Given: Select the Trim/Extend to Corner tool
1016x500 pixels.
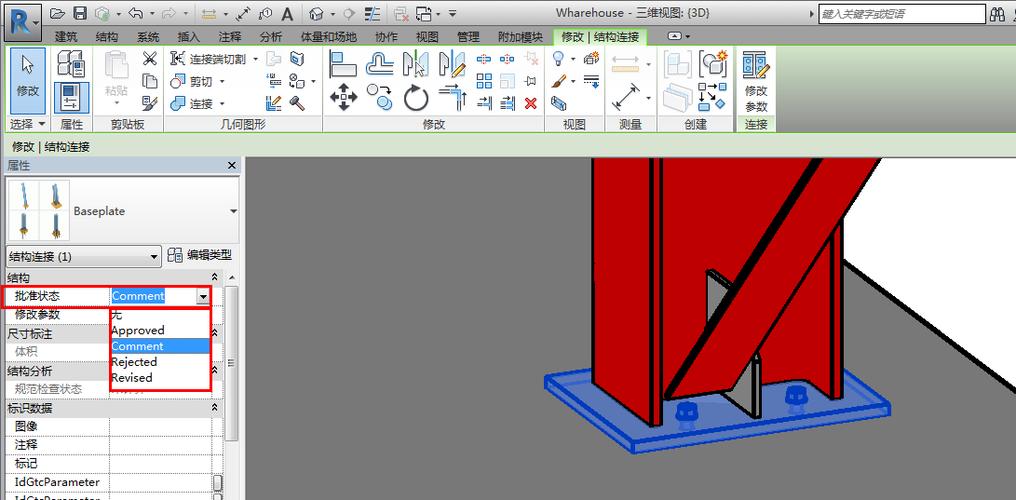Looking at the screenshot, I should 452,98.
